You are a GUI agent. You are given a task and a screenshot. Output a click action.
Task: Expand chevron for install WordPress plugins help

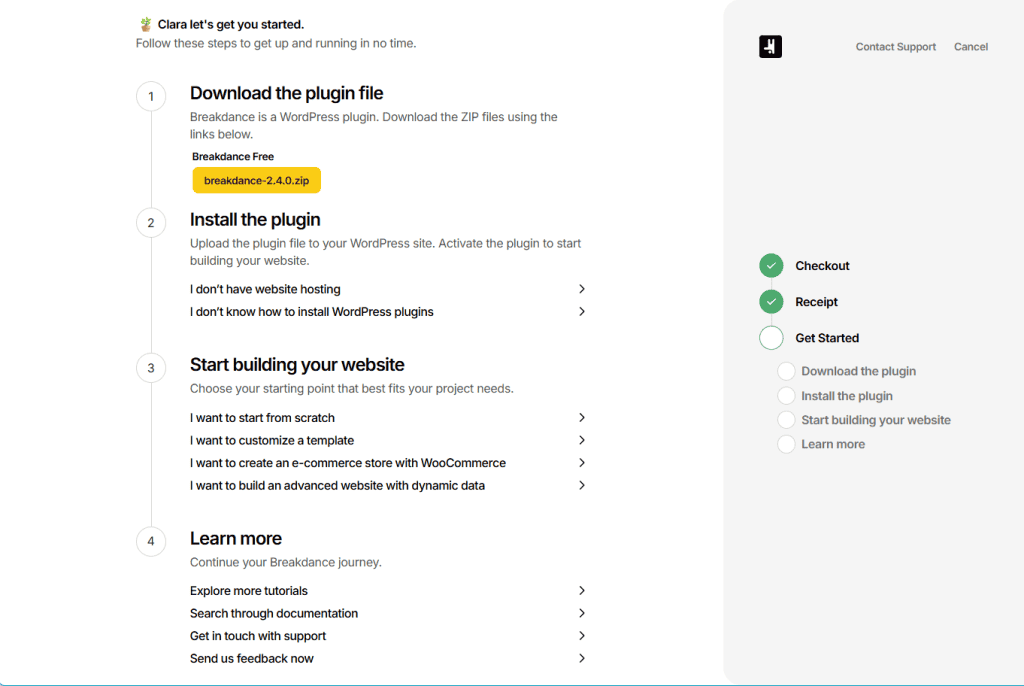581,312
